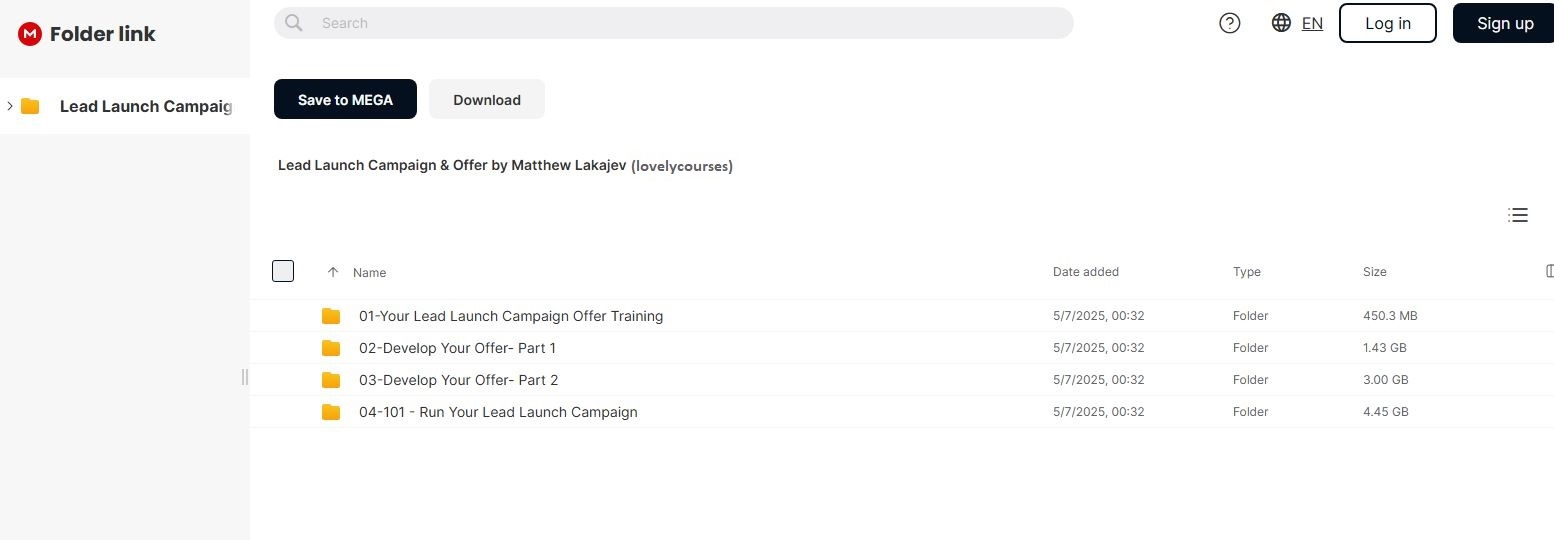
Task: Switch view using the list view icon
Action: click(x=1518, y=215)
